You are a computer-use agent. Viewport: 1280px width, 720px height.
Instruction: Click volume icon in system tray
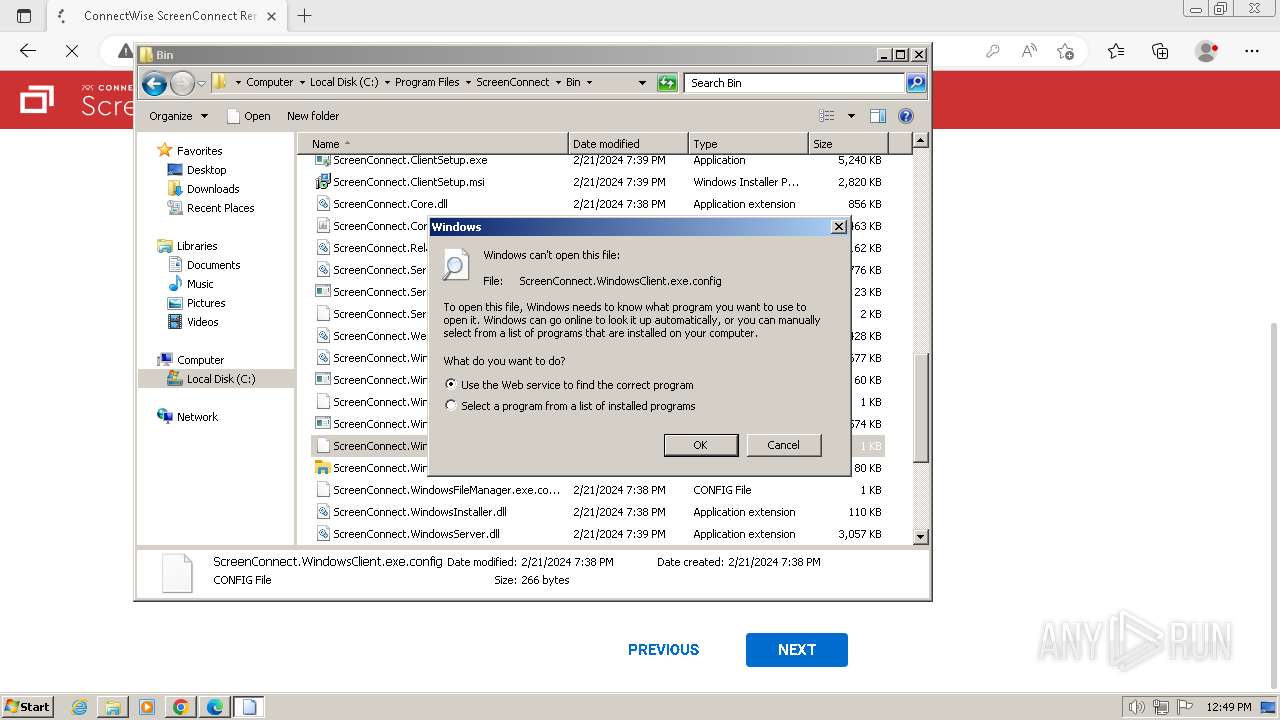pos(1137,707)
